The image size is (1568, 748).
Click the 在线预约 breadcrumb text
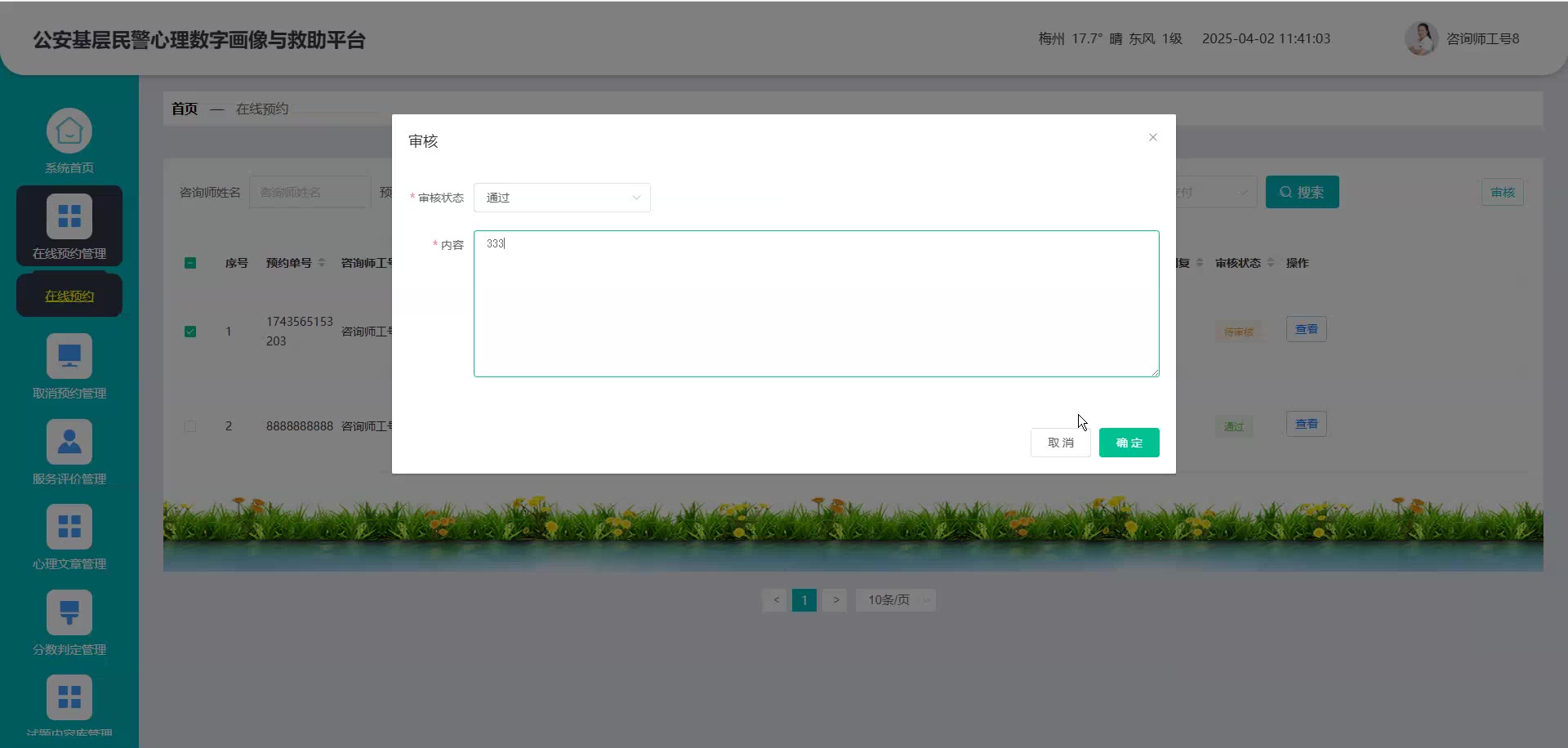click(x=262, y=109)
